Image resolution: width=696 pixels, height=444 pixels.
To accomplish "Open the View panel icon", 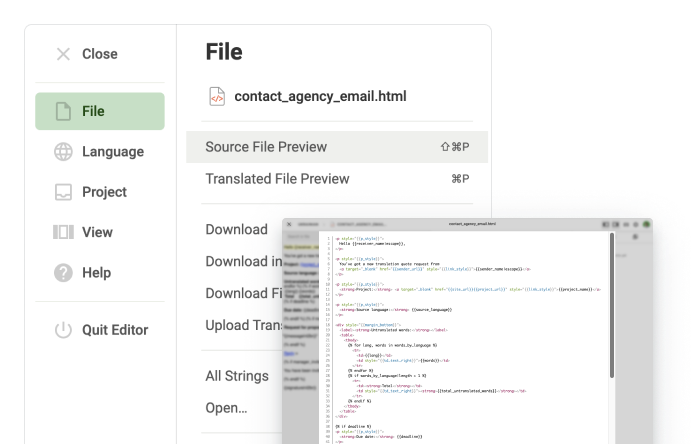I will (63, 232).
